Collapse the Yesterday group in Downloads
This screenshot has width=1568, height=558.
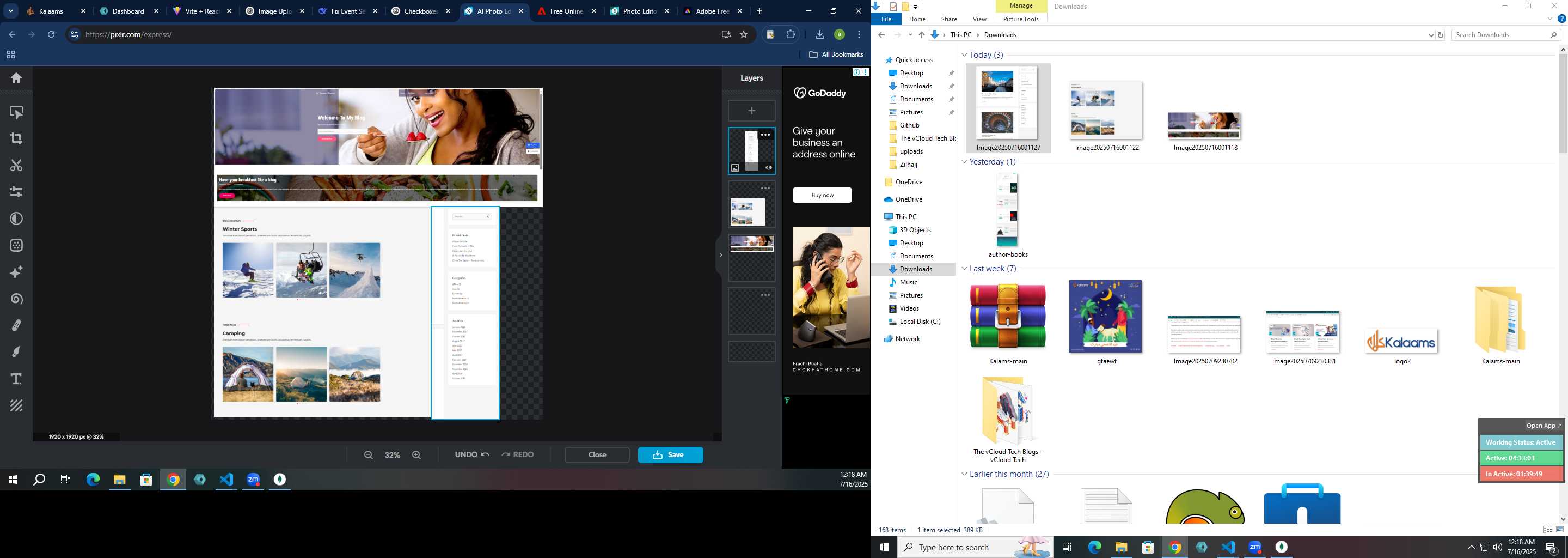coord(964,162)
